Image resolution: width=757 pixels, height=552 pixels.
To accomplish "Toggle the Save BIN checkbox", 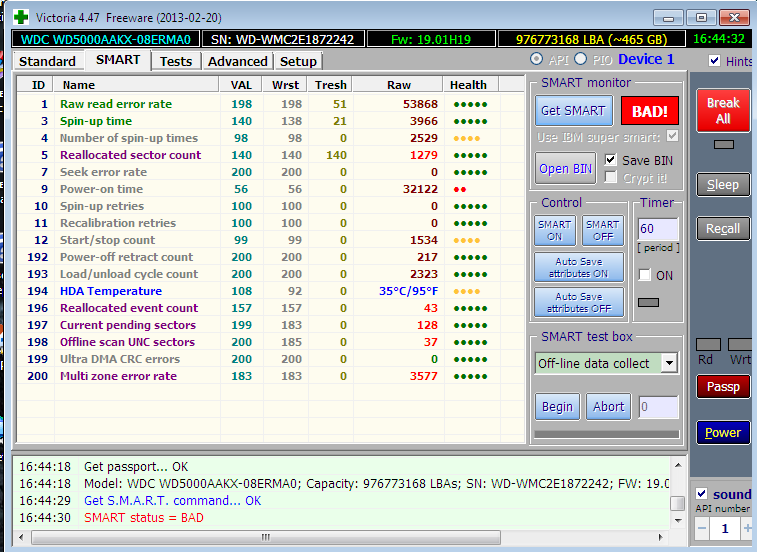I will [x=611, y=159].
